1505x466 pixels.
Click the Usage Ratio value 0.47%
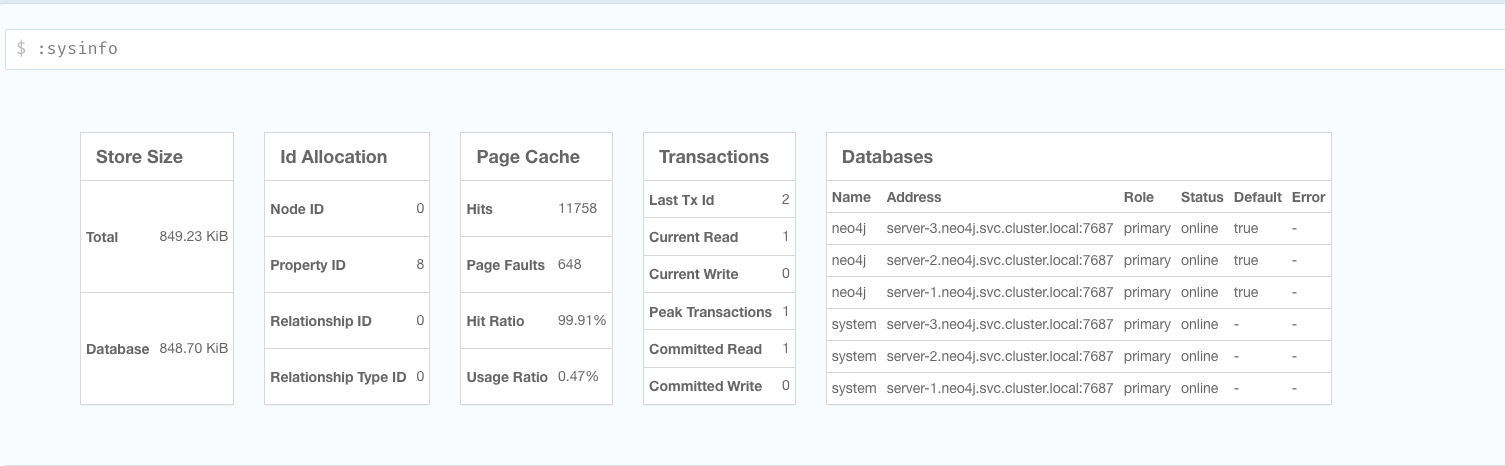coord(577,377)
